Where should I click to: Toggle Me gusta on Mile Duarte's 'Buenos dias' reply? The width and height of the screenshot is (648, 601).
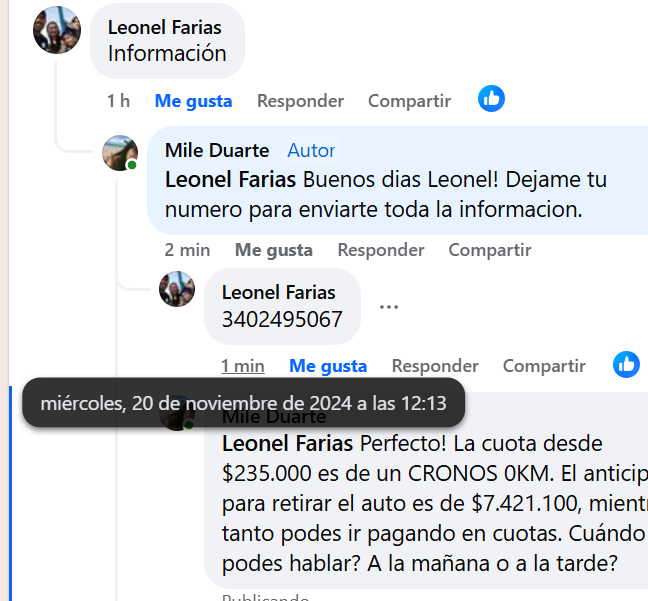[x=273, y=250]
